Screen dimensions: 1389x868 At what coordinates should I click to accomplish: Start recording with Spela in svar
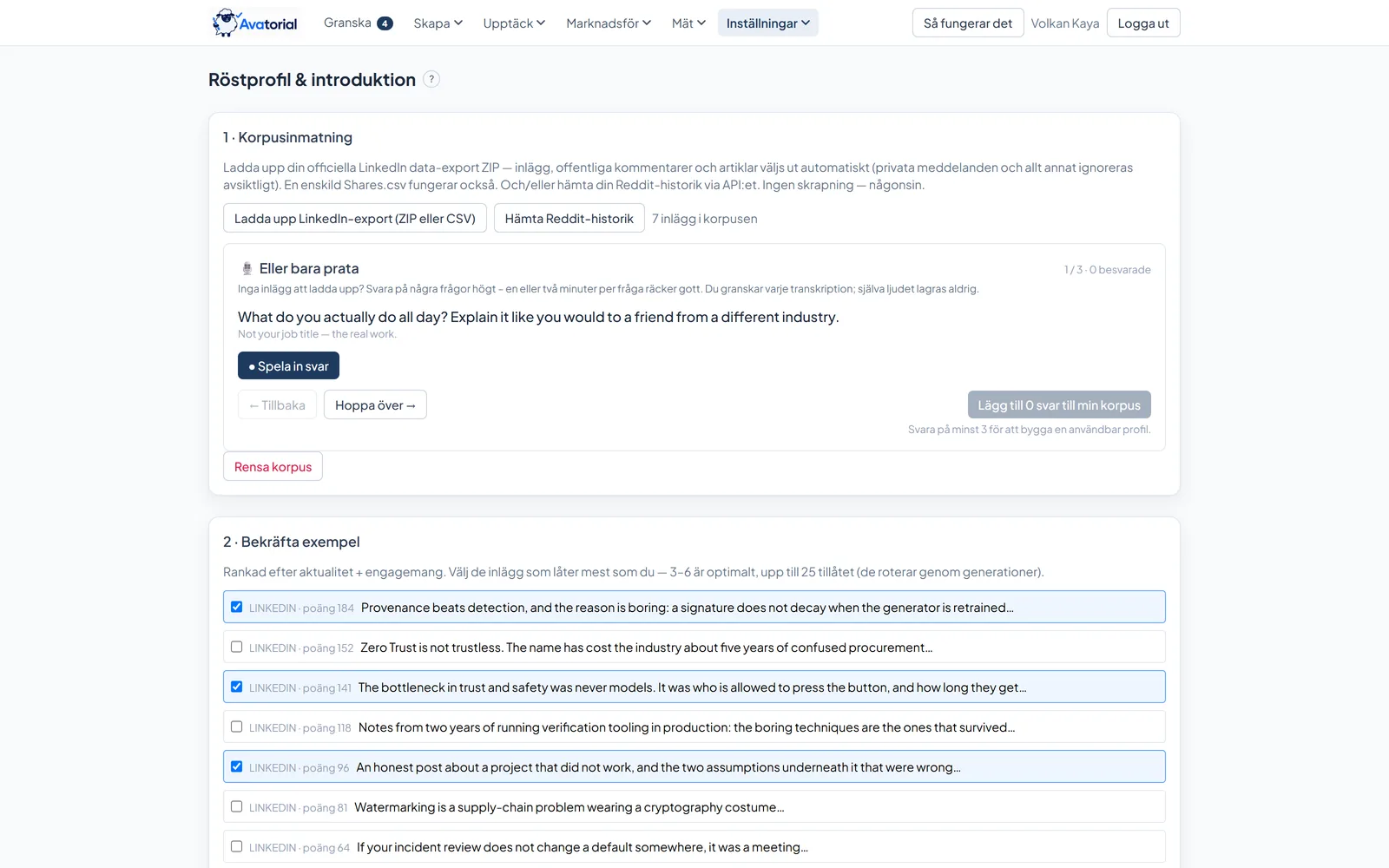point(288,366)
